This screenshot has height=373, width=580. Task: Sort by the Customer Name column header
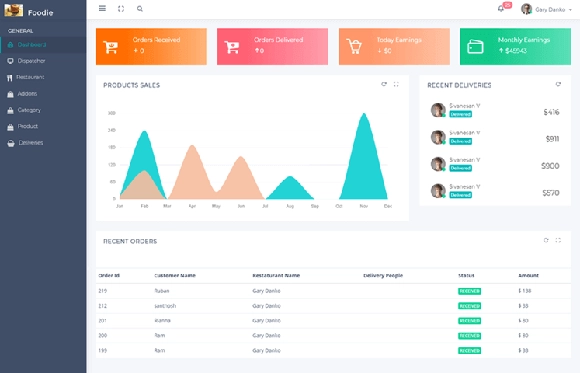(x=175, y=275)
